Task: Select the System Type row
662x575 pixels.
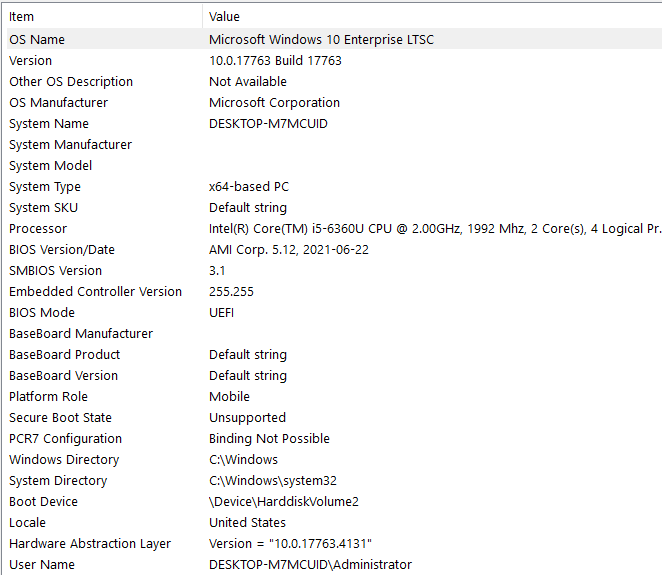Action: point(45,187)
